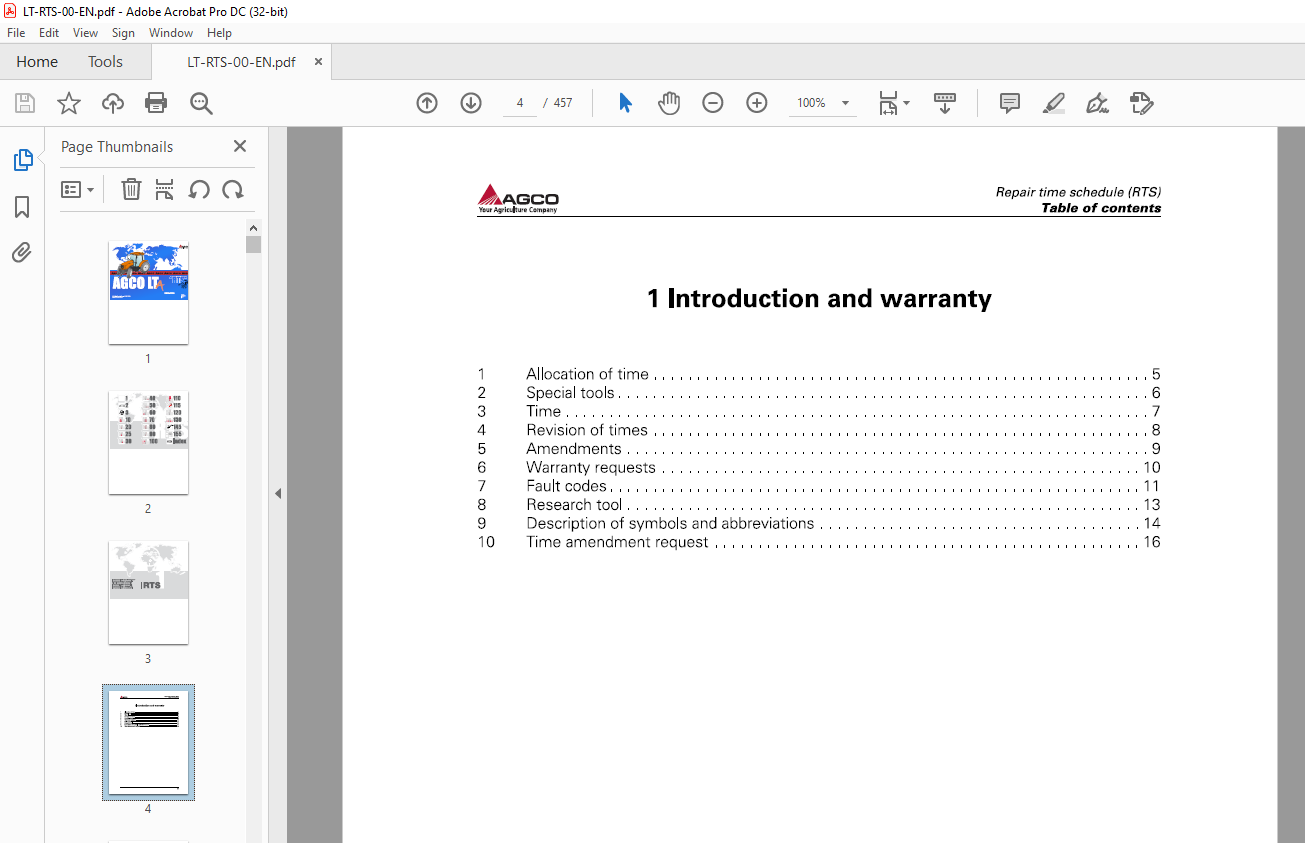Activate the Selection arrow tool
1305x843 pixels.
625,103
